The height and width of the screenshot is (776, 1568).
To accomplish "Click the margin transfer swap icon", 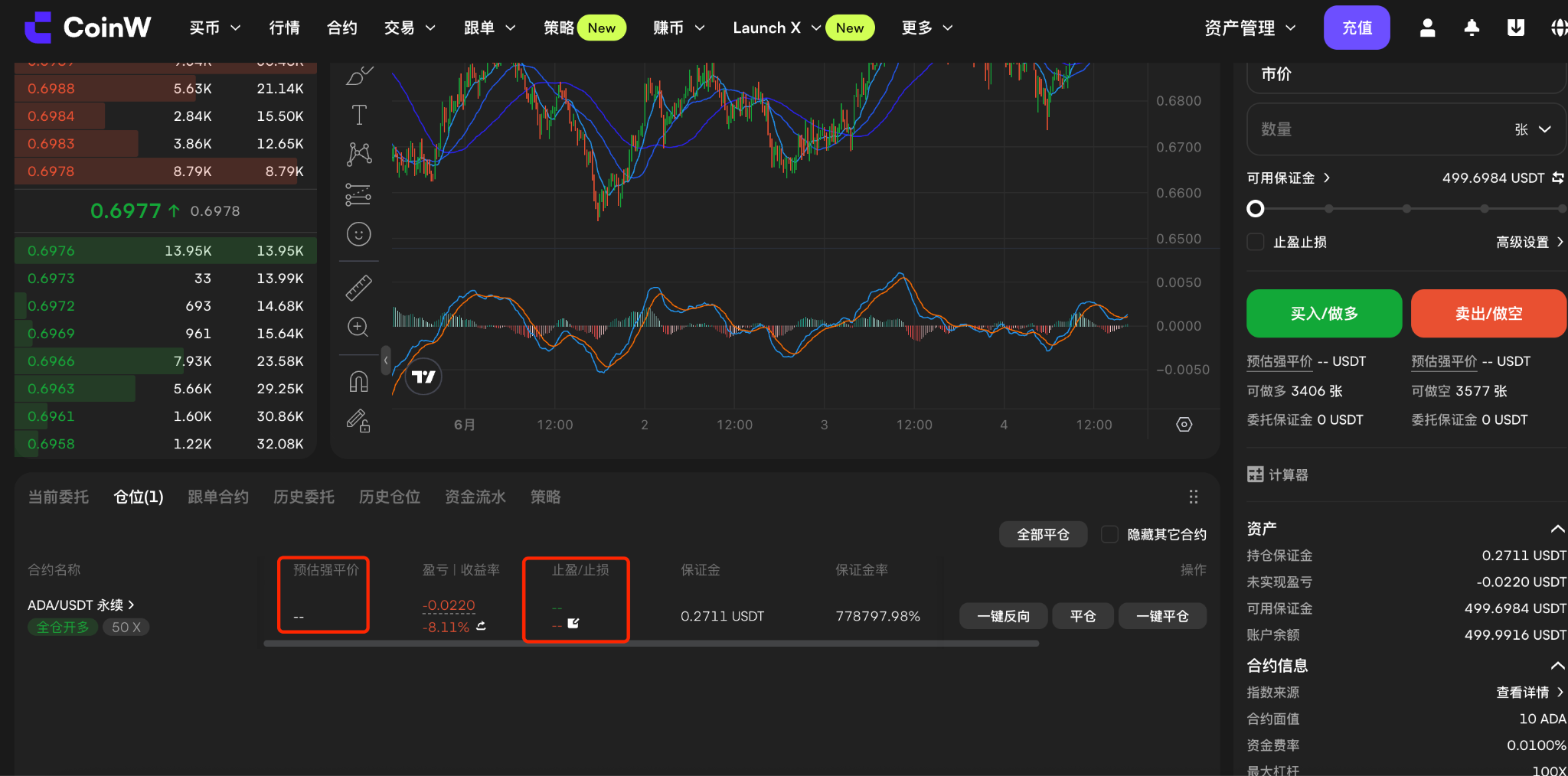I will pos(1558,178).
